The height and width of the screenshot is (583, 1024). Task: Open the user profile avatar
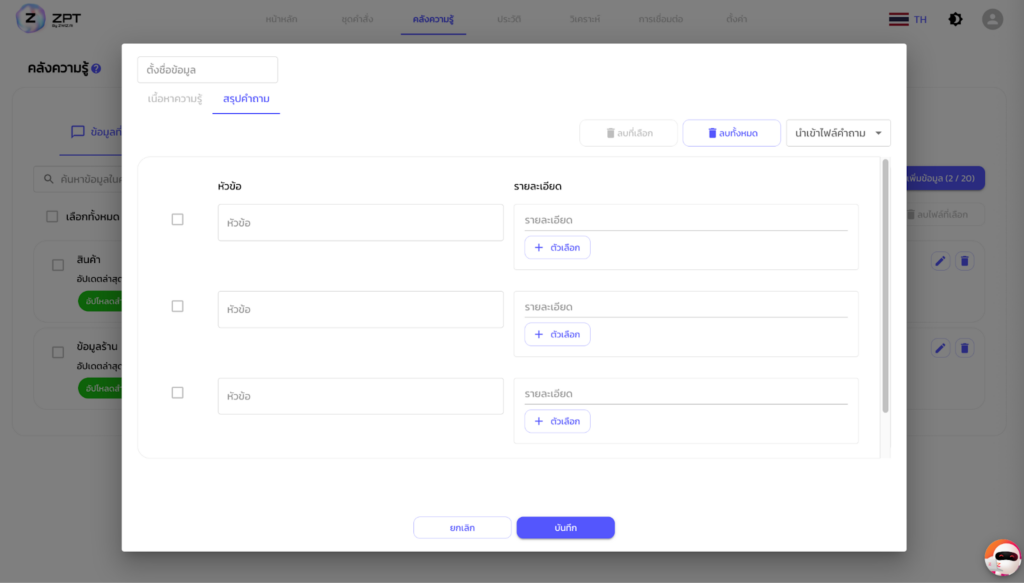click(992, 19)
